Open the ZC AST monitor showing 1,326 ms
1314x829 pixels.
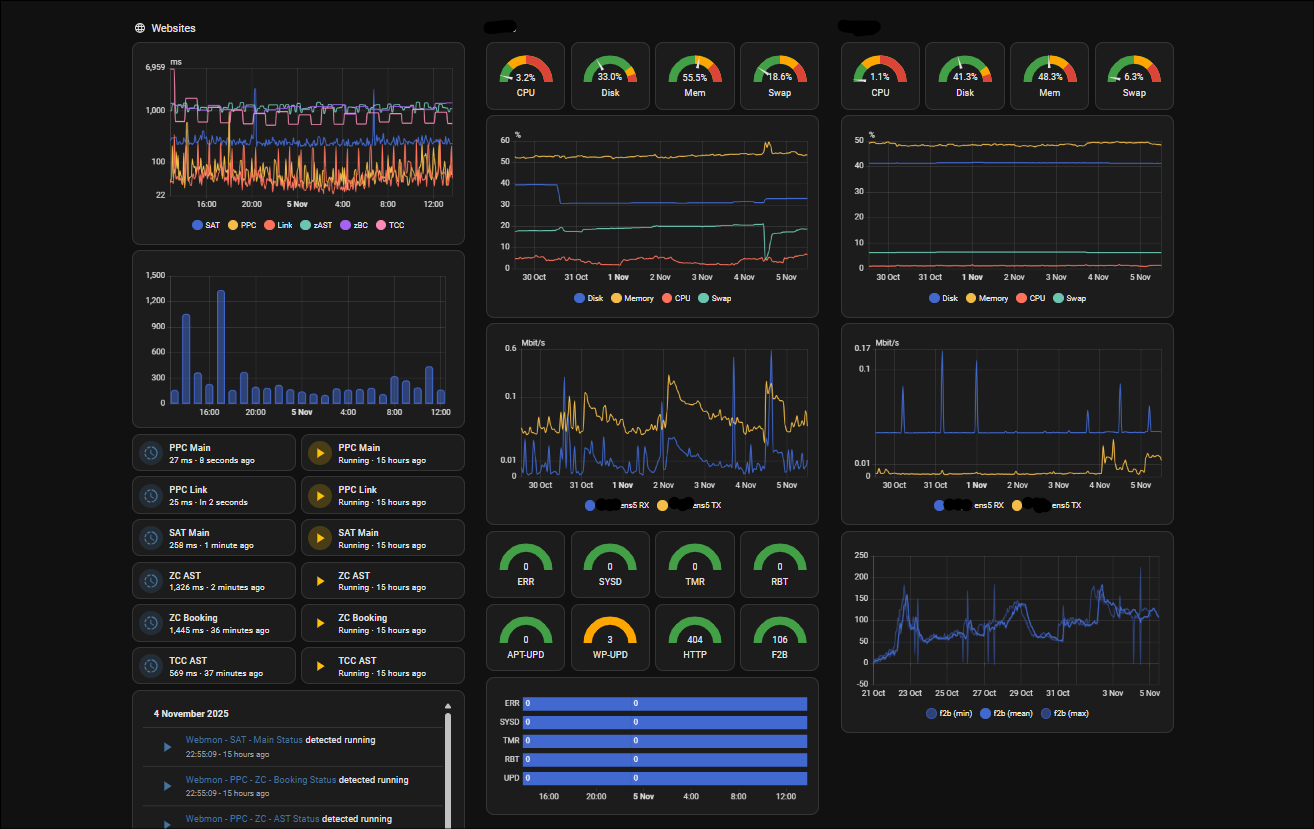(x=213, y=580)
